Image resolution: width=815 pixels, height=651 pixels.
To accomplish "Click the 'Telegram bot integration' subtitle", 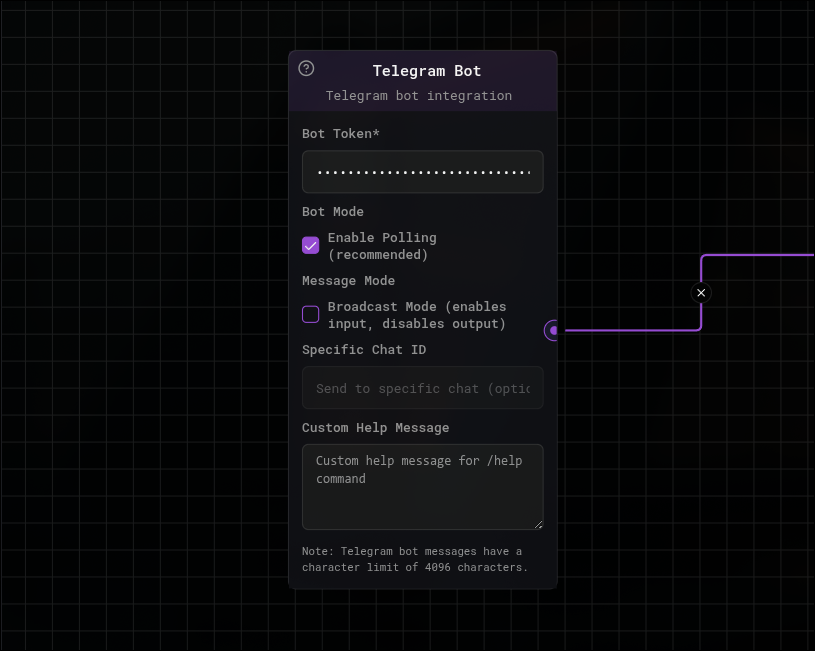I will (x=419, y=96).
